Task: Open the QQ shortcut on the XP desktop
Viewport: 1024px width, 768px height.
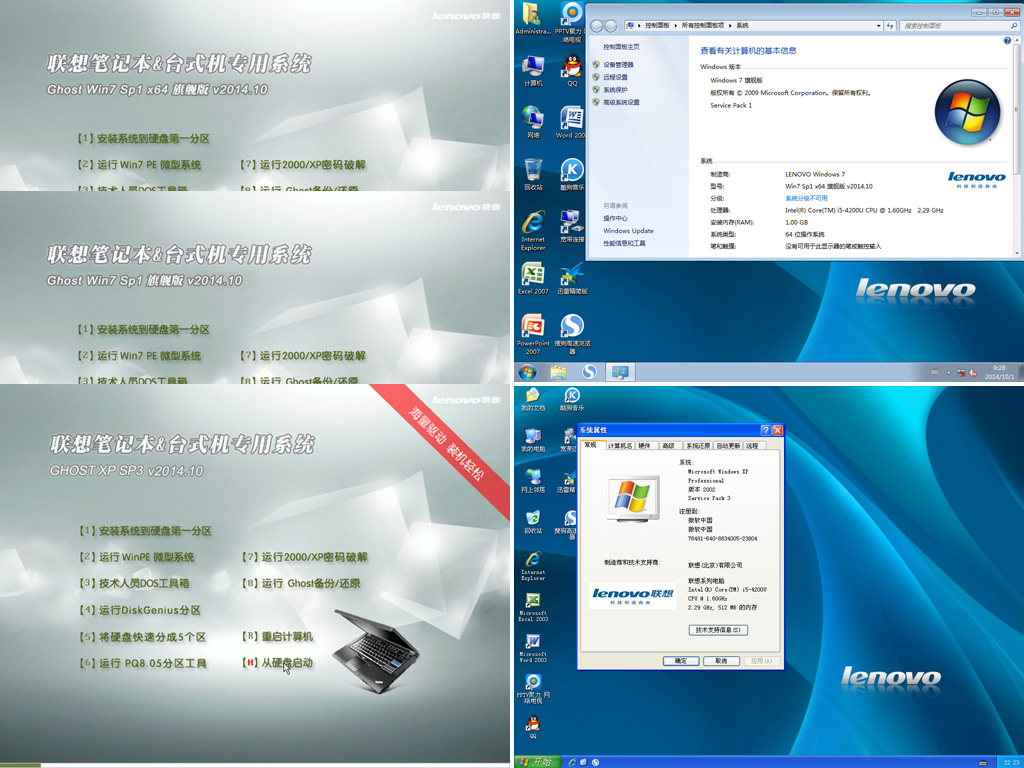Action: click(x=533, y=727)
